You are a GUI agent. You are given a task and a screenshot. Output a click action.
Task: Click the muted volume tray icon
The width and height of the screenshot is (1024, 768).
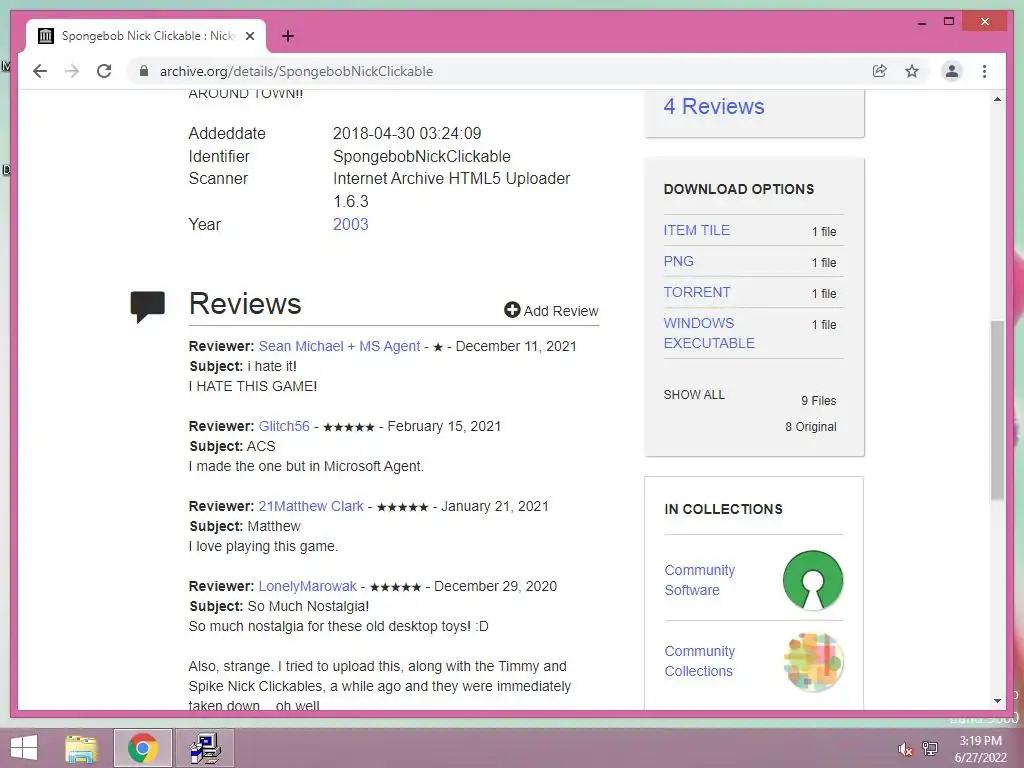point(905,749)
